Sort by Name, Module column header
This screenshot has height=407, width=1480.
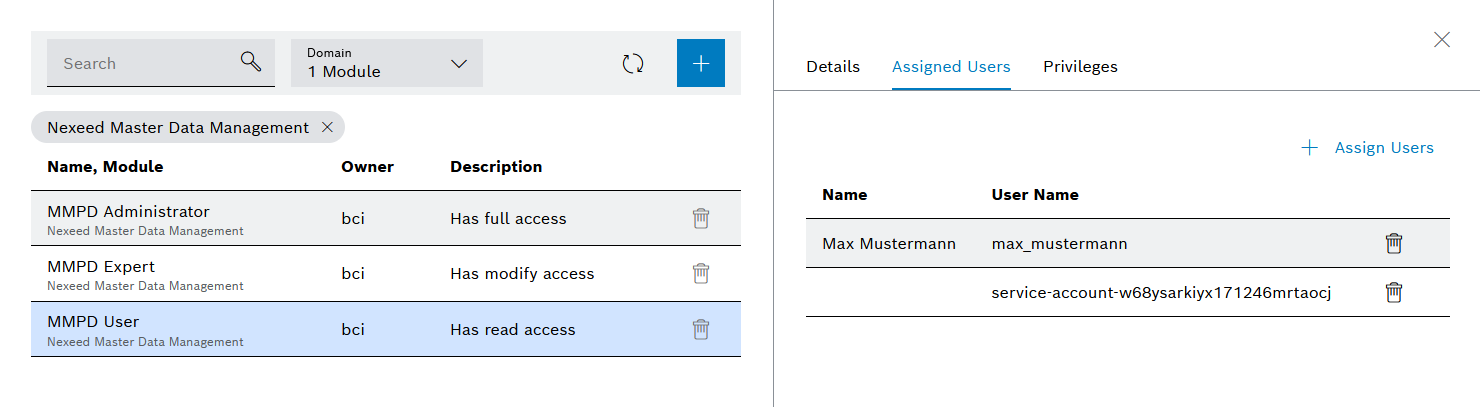(105, 167)
